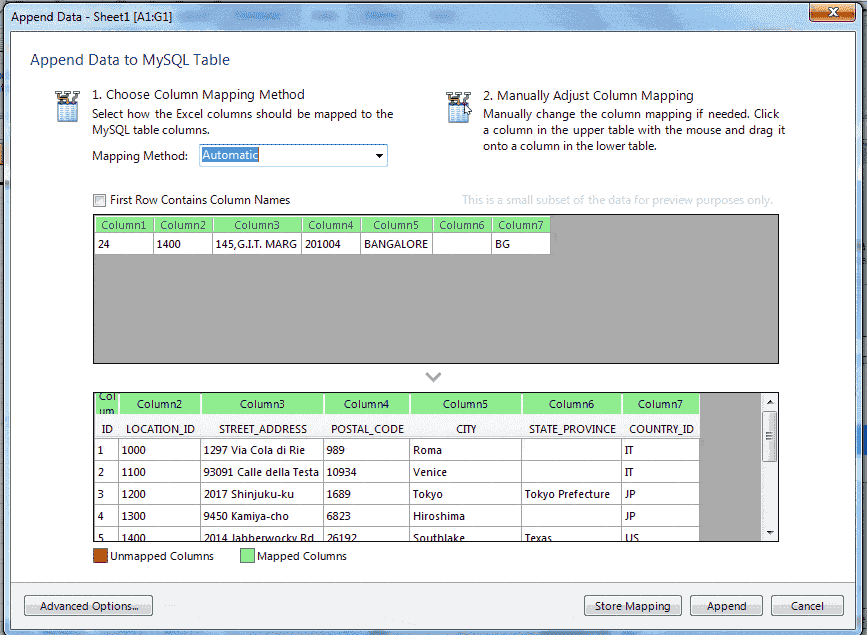Screen dimensions: 867x635
Task: Open the Advanced Options dialog
Action: point(87,605)
